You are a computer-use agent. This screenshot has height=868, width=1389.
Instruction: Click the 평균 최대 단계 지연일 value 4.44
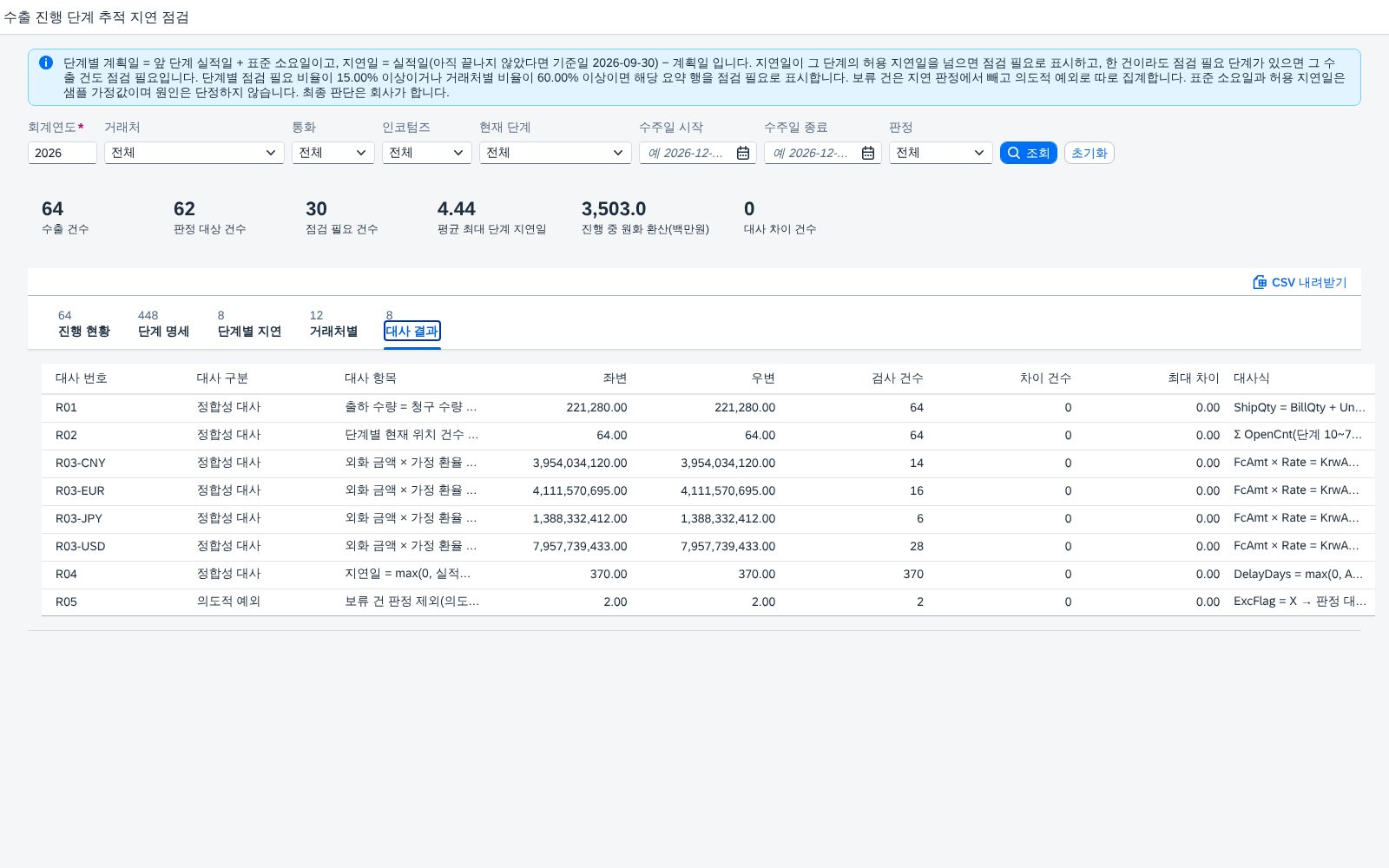click(x=457, y=209)
